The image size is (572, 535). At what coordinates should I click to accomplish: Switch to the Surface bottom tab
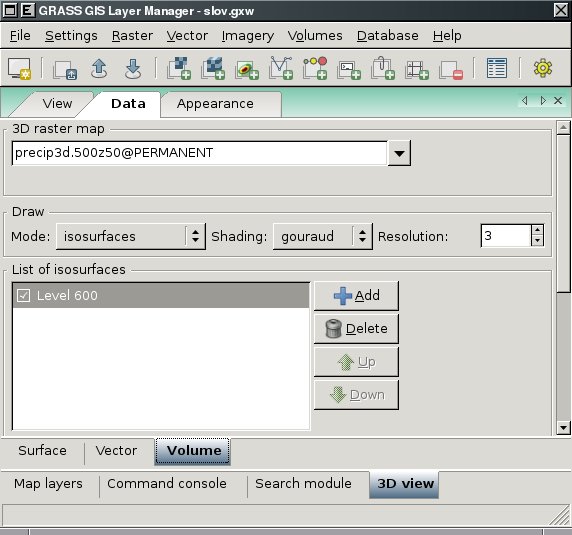pyautogui.click(x=42, y=451)
